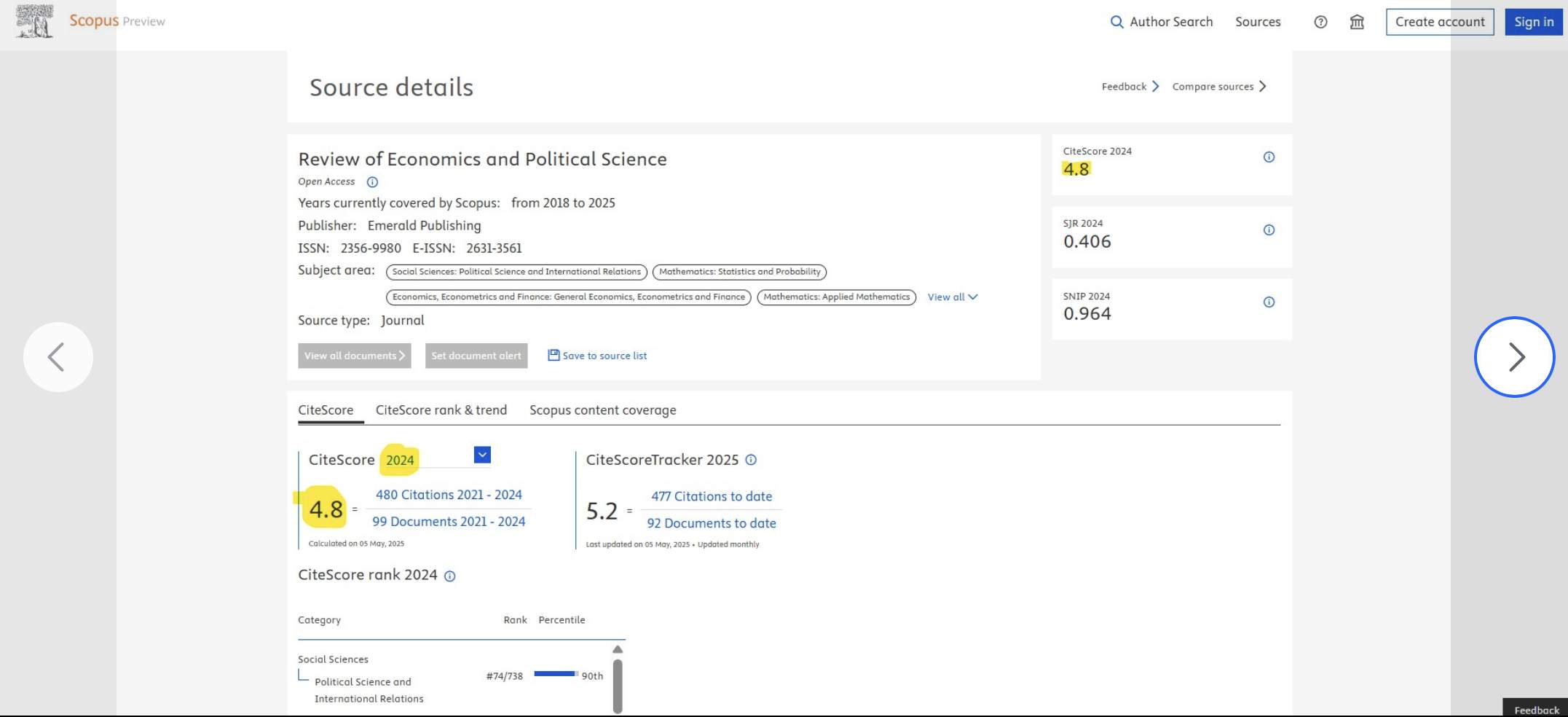The image size is (1568, 717).
Task: Click the CiteScoreTracker value 5.2
Action: coord(602,512)
